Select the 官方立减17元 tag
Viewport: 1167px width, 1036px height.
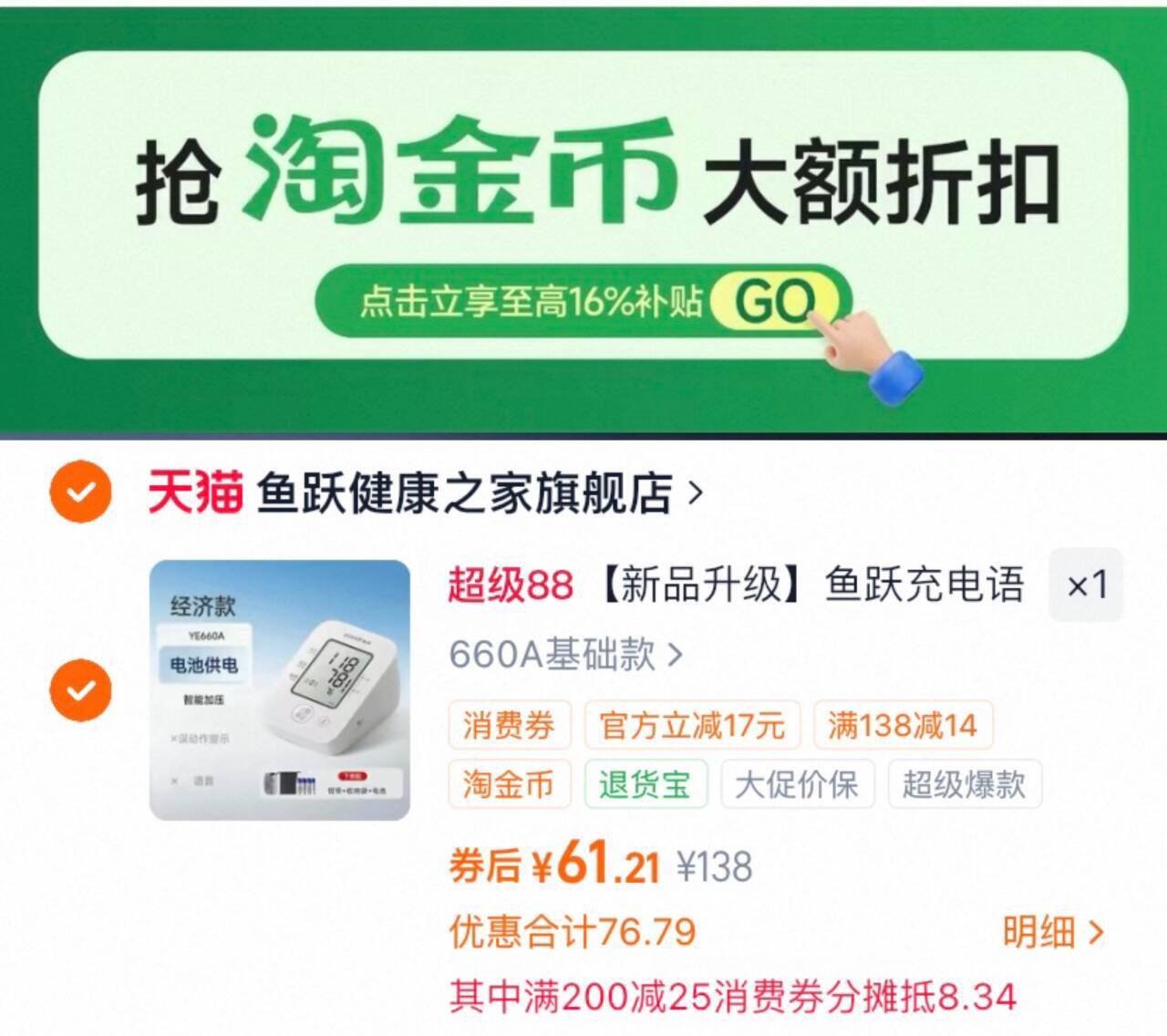692,726
